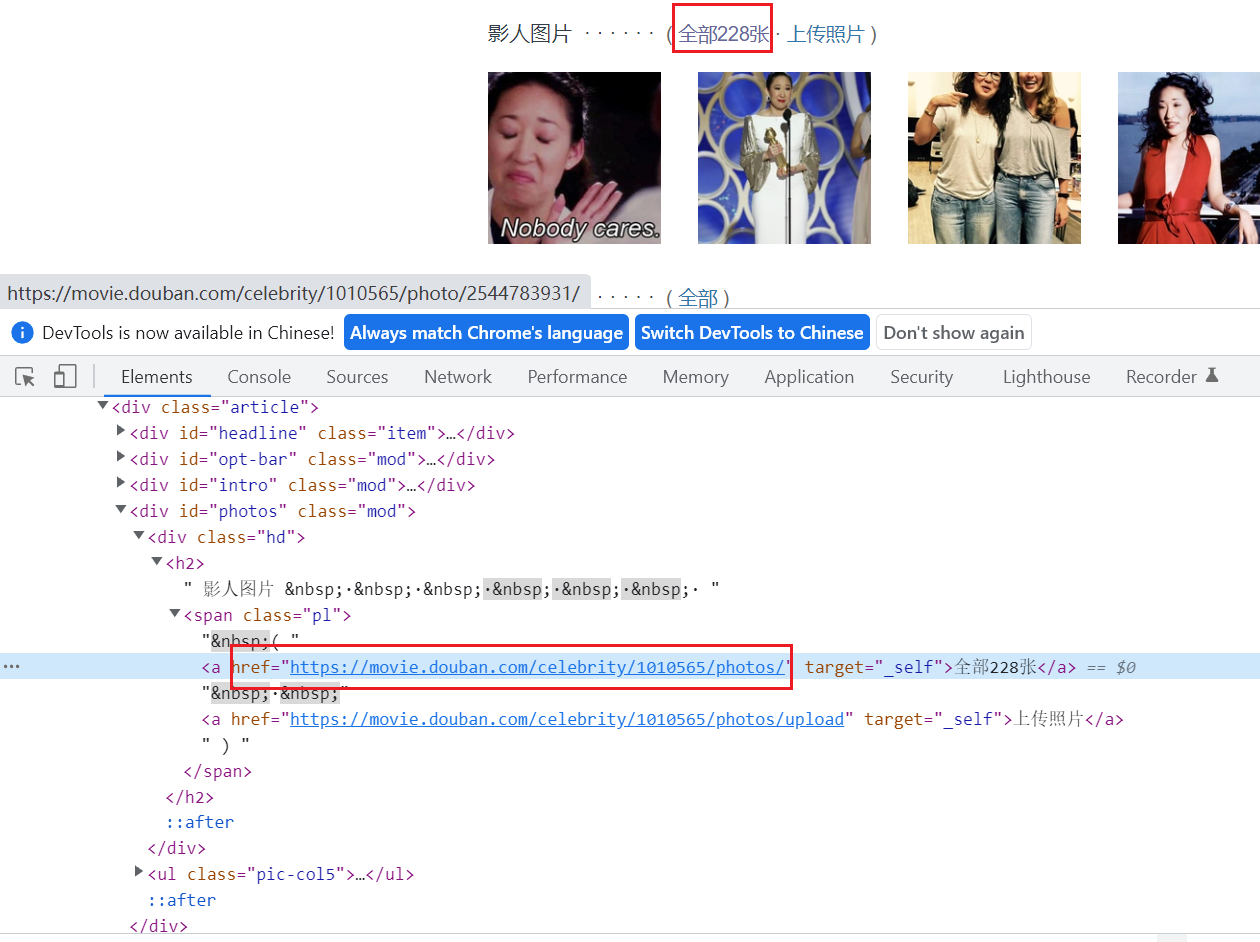Open the 全部228张 photos link
The width and height of the screenshot is (1260, 942).
tap(724, 34)
